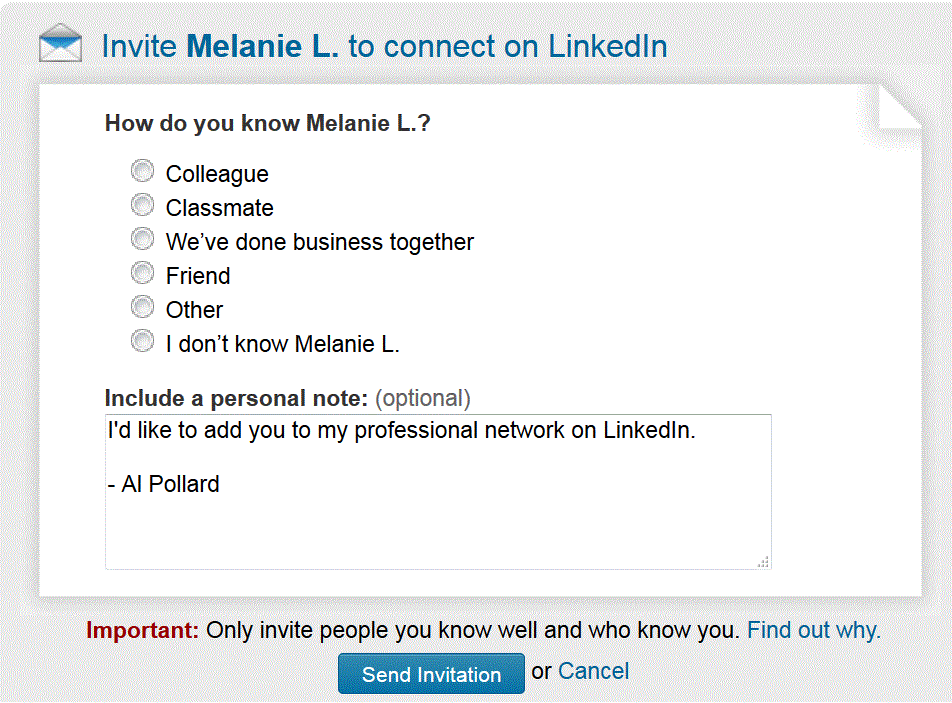Pick the Friend radio button
This screenshot has width=952, height=703.
click(x=143, y=273)
